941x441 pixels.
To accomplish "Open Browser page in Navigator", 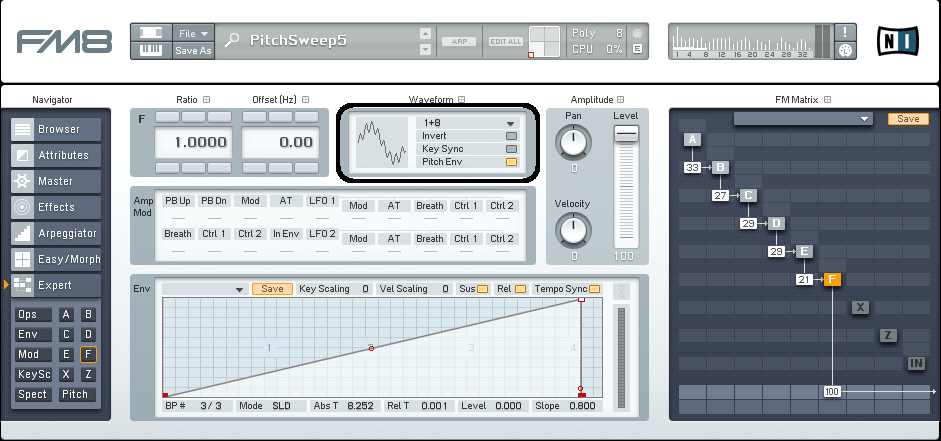I will [56, 129].
